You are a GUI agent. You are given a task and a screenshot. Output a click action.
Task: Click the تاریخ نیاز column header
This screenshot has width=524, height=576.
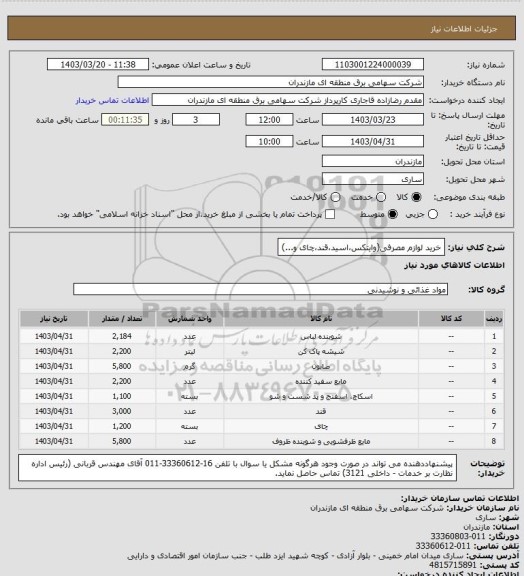click(x=54, y=319)
